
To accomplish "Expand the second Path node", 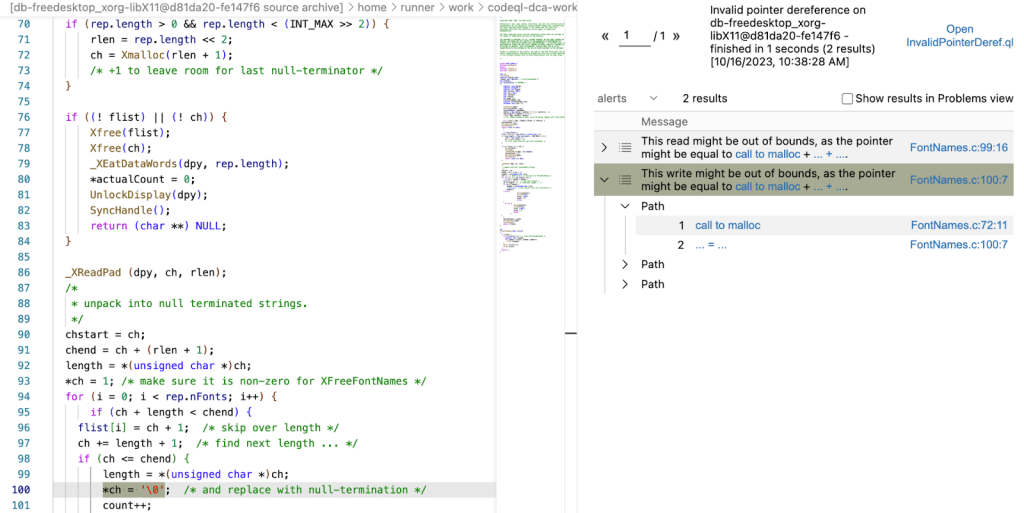I will point(625,265).
